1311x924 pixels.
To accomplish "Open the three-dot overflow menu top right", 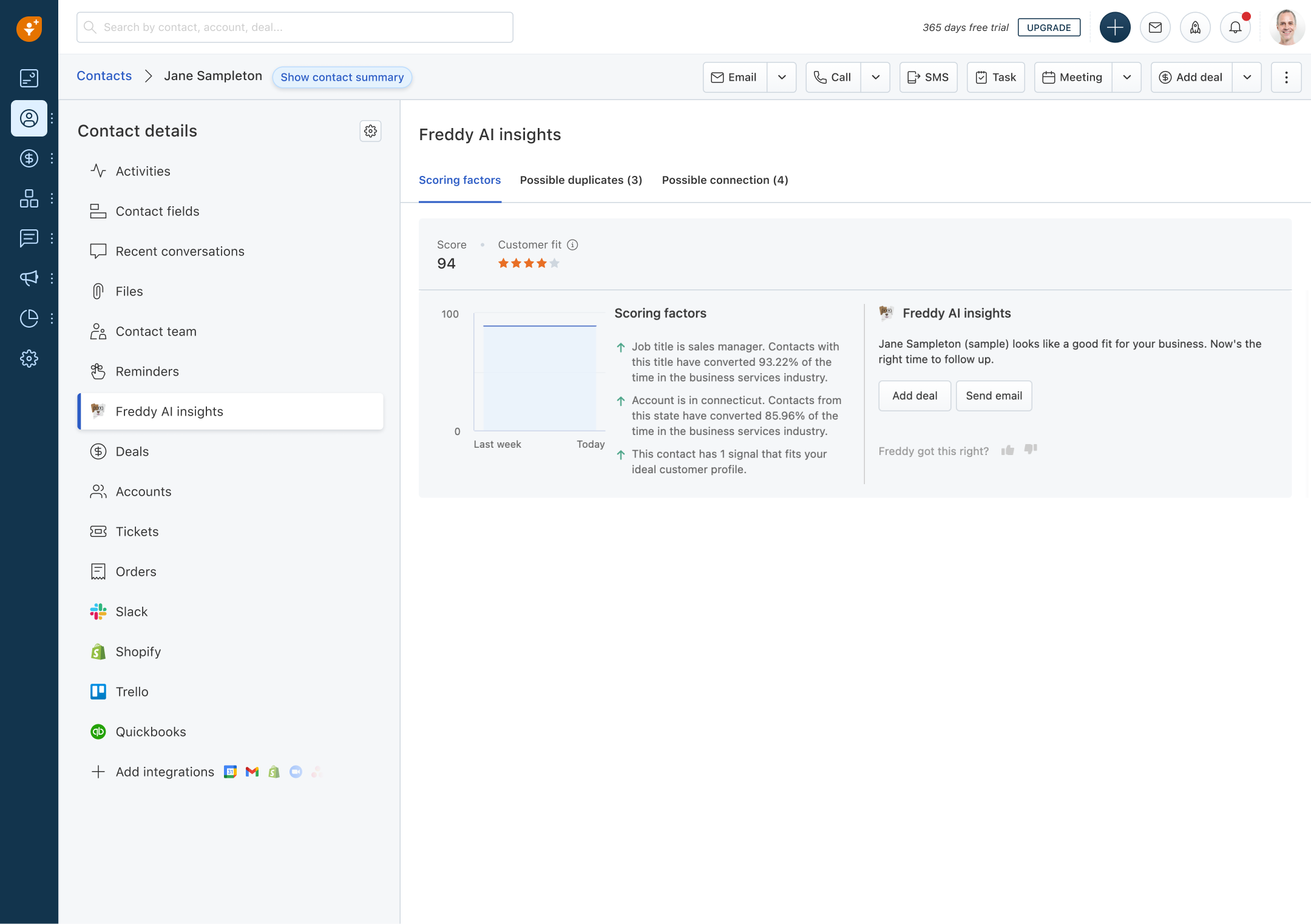I will [x=1286, y=77].
